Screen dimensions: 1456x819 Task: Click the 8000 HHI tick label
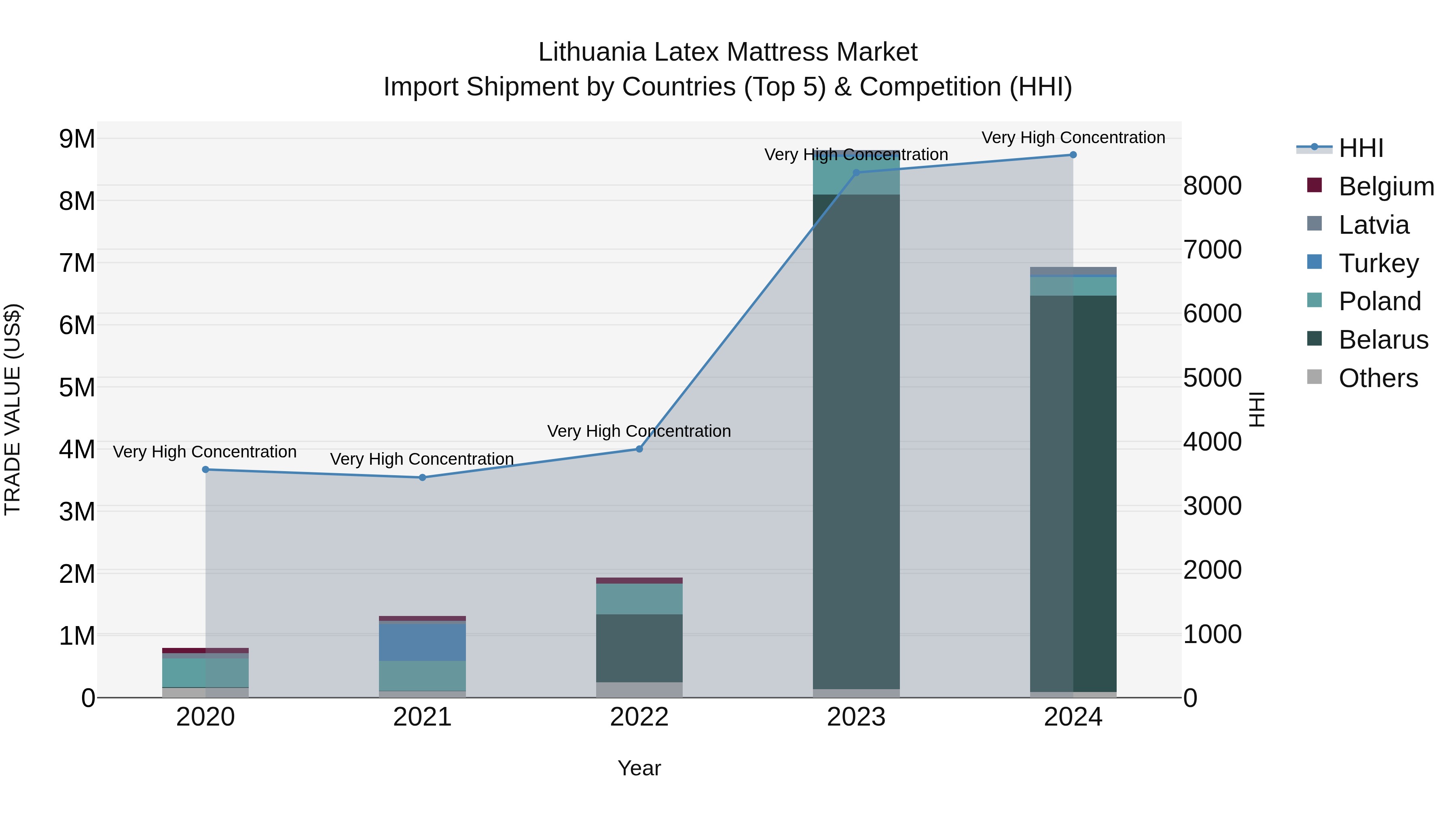pyautogui.click(x=1213, y=186)
